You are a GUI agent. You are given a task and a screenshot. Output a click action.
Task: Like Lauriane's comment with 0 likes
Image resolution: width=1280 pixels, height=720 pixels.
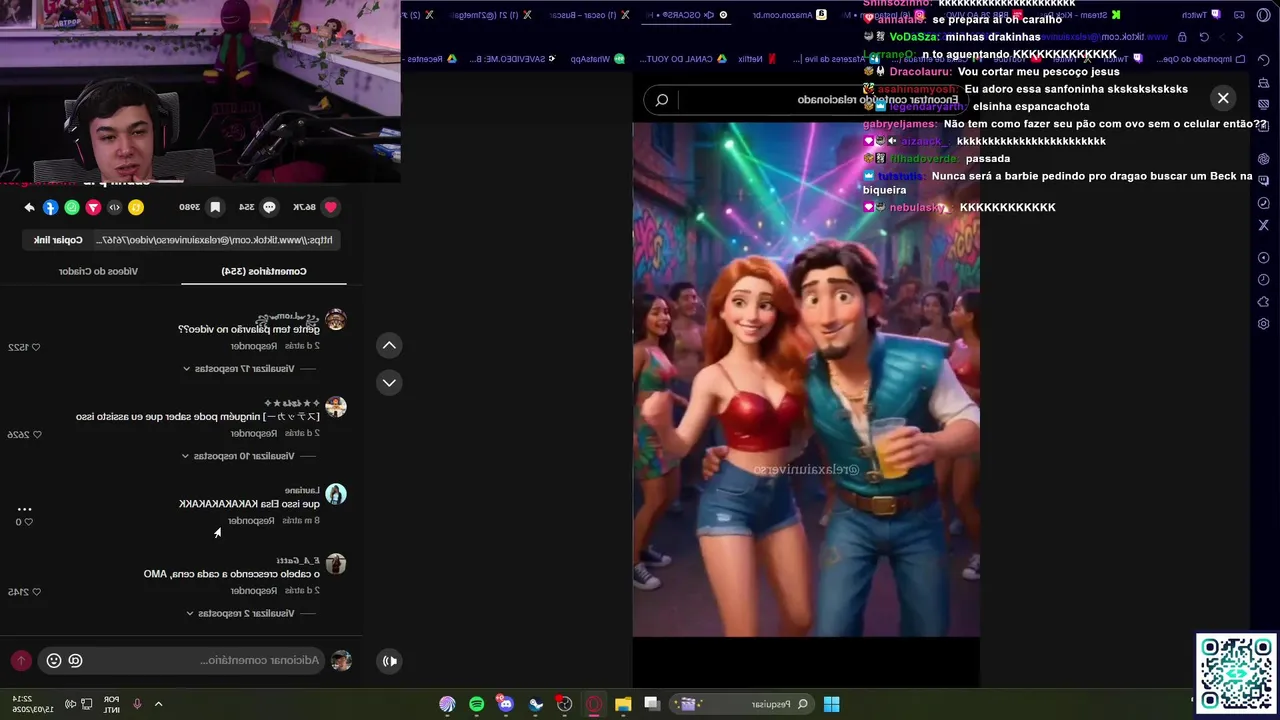point(28,522)
